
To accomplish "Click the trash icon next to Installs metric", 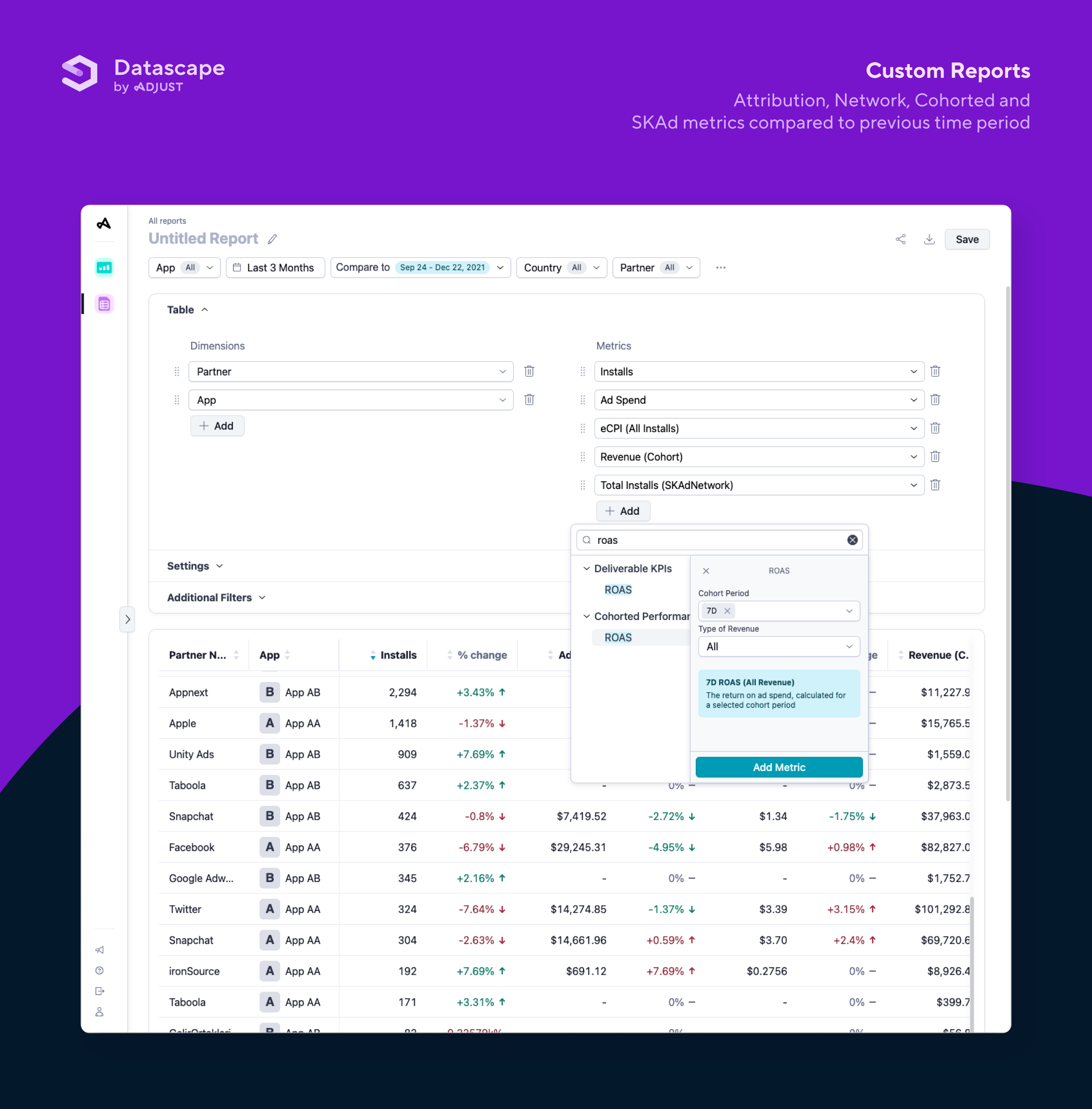I will coord(935,371).
